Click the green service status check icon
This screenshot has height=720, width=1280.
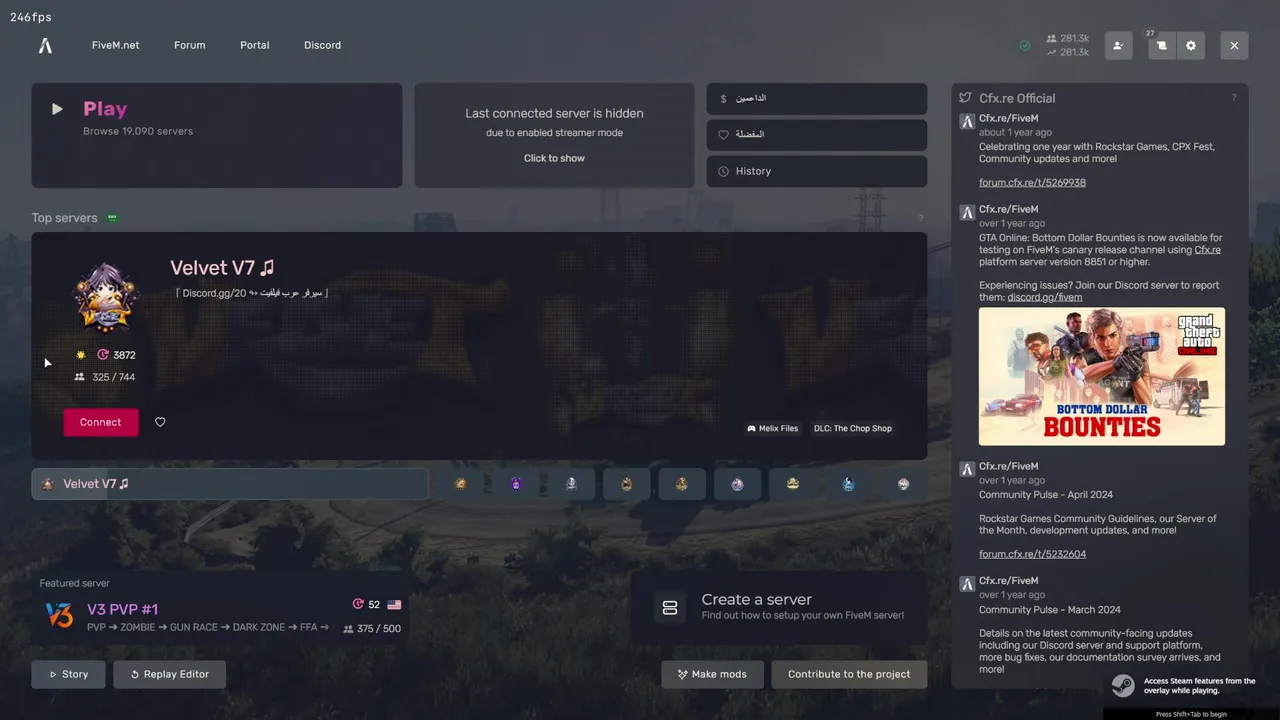pos(1025,45)
